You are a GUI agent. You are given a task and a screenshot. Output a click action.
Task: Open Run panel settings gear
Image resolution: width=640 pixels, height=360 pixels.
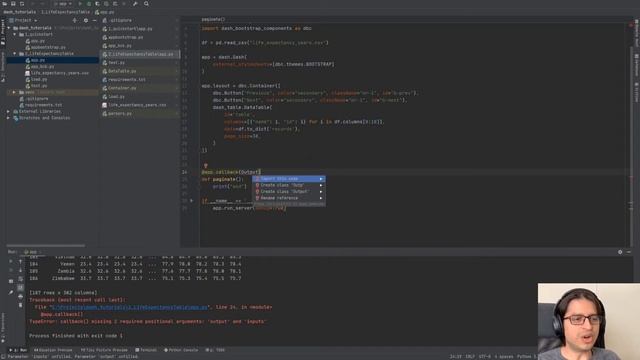coord(620,252)
